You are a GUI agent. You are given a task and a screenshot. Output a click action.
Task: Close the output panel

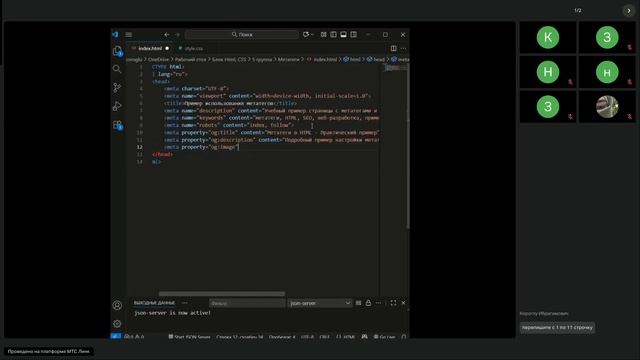coord(403,303)
